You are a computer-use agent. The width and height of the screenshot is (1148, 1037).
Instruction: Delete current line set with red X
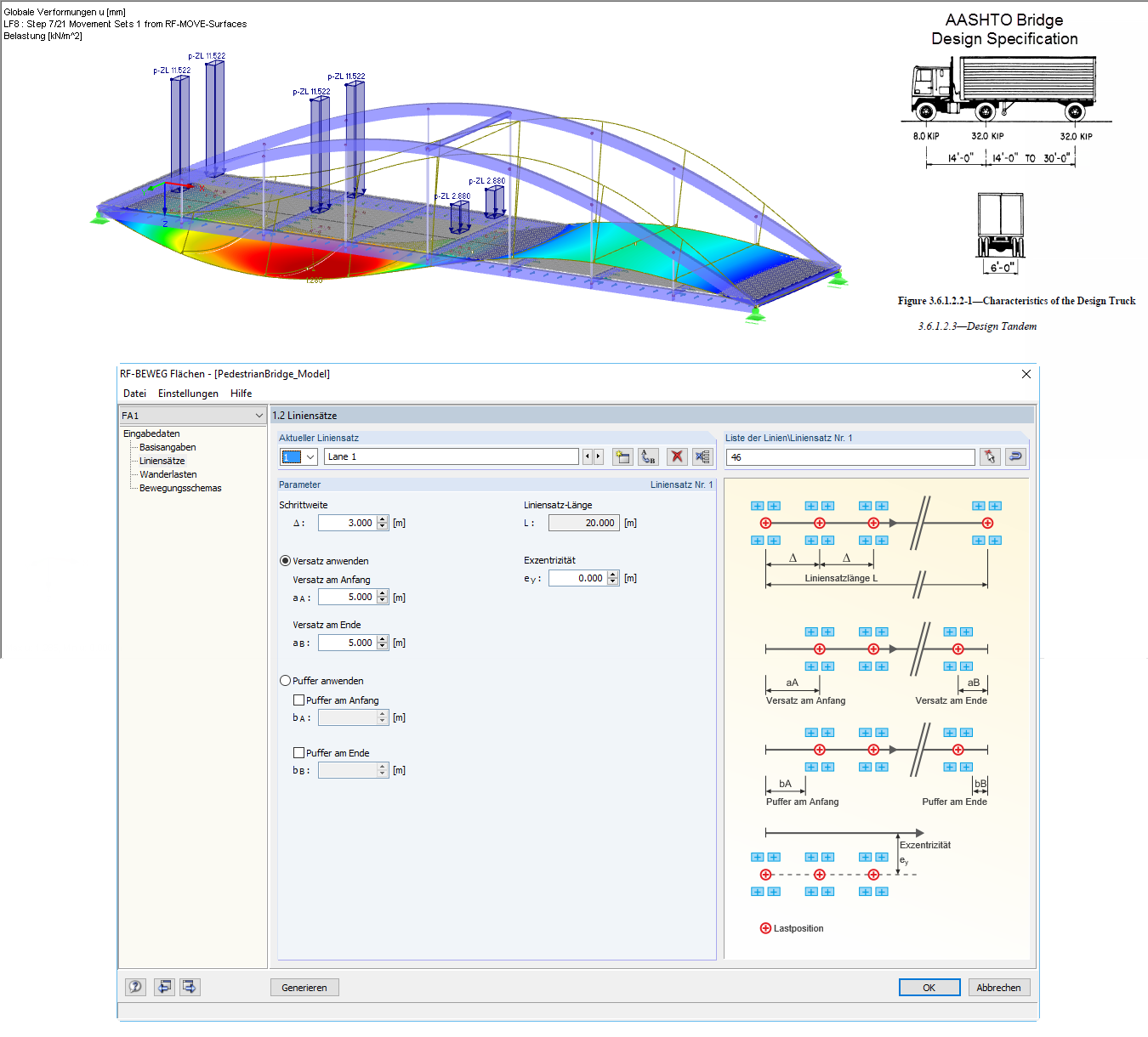click(x=677, y=456)
